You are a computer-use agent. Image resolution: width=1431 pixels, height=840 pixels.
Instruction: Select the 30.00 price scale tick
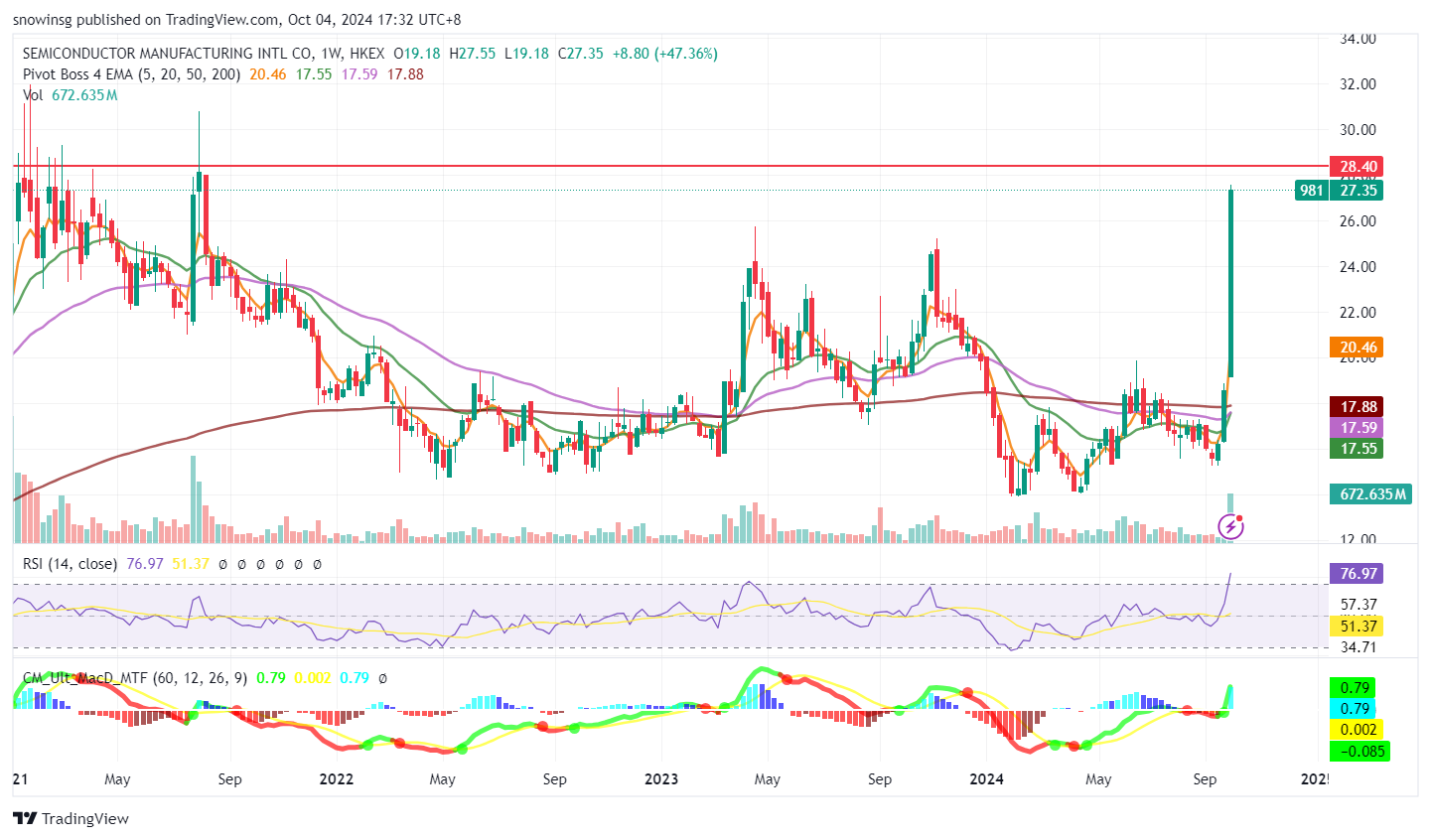(1358, 130)
